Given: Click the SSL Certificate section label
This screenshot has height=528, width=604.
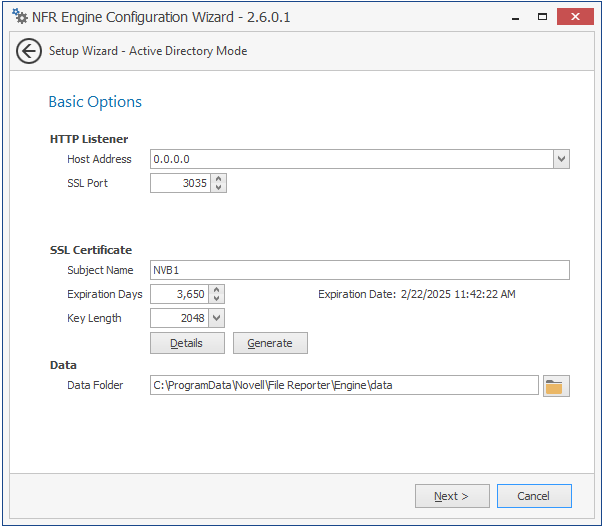Looking at the screenshot, I should tap(91, 250).
